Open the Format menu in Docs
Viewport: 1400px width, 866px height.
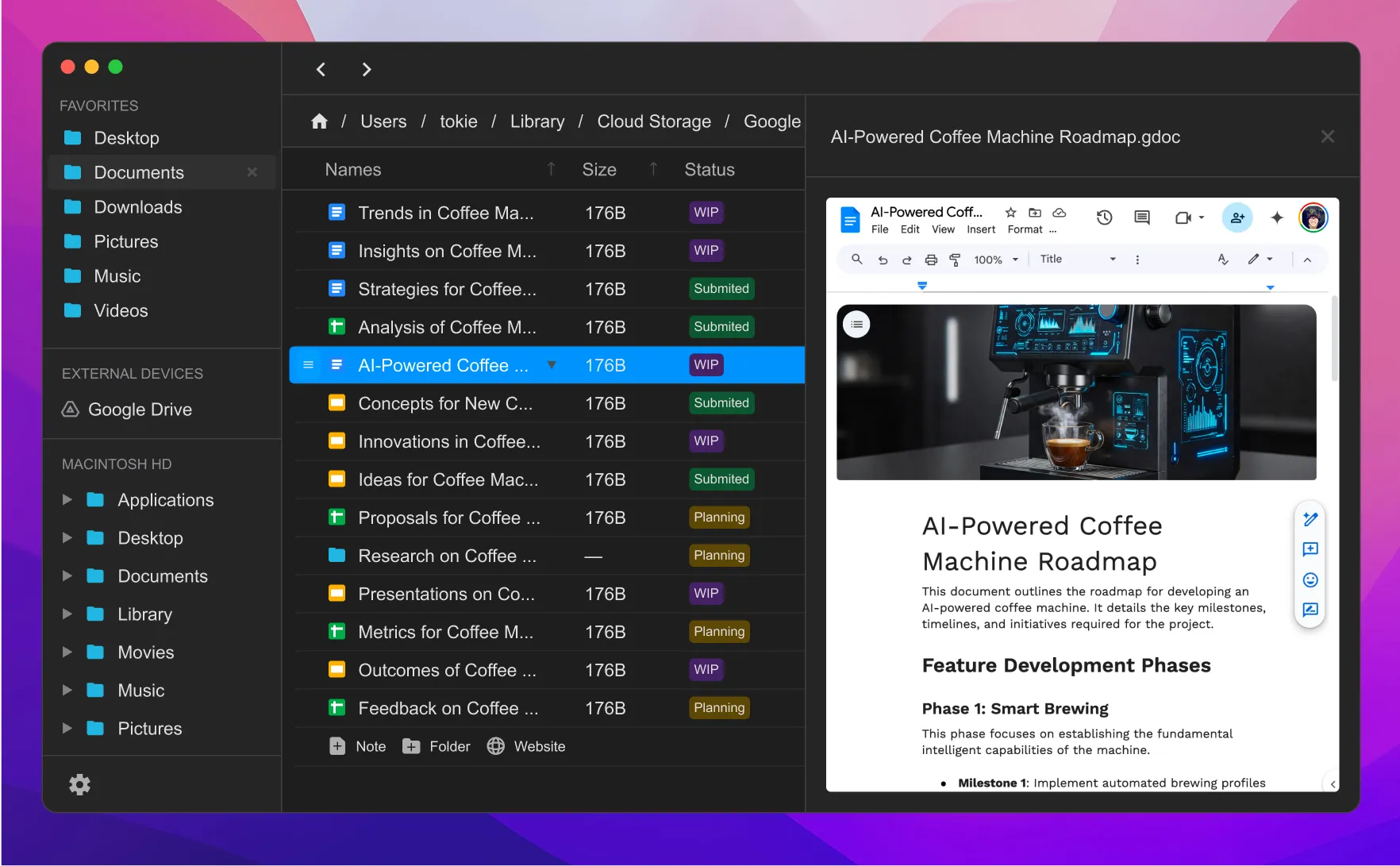[x=1025, y=229]
